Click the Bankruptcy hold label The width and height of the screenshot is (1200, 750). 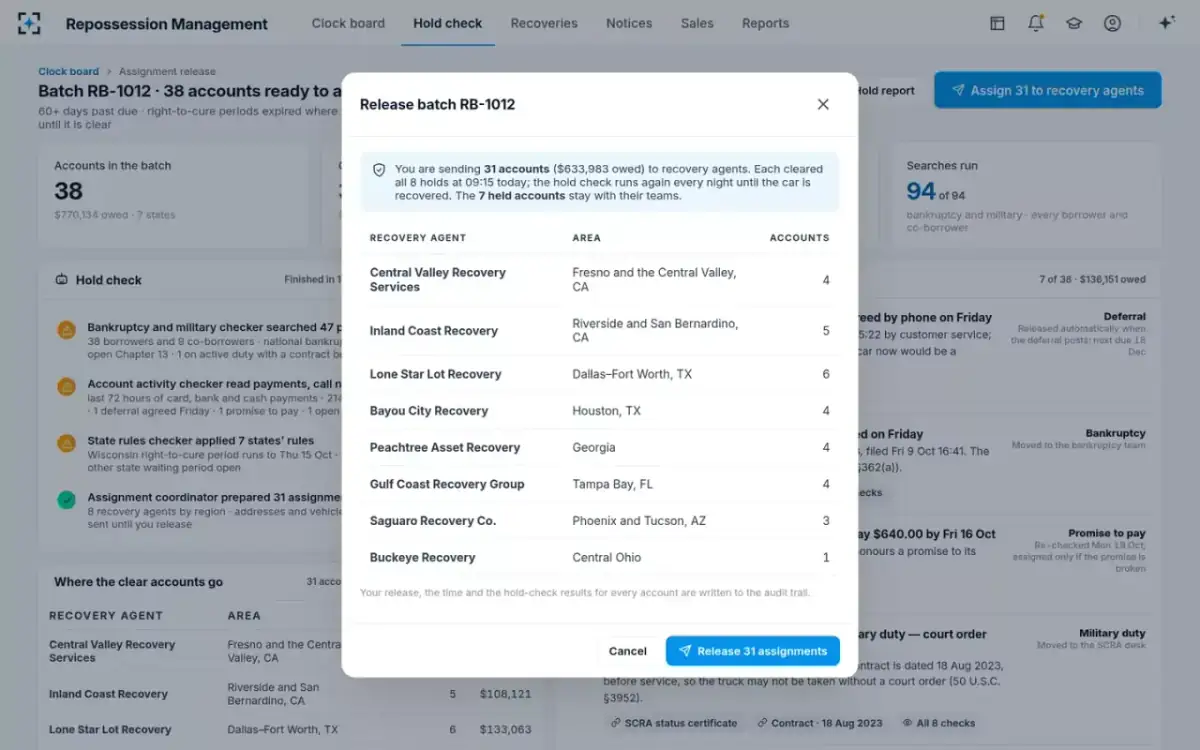[1115, 433]
